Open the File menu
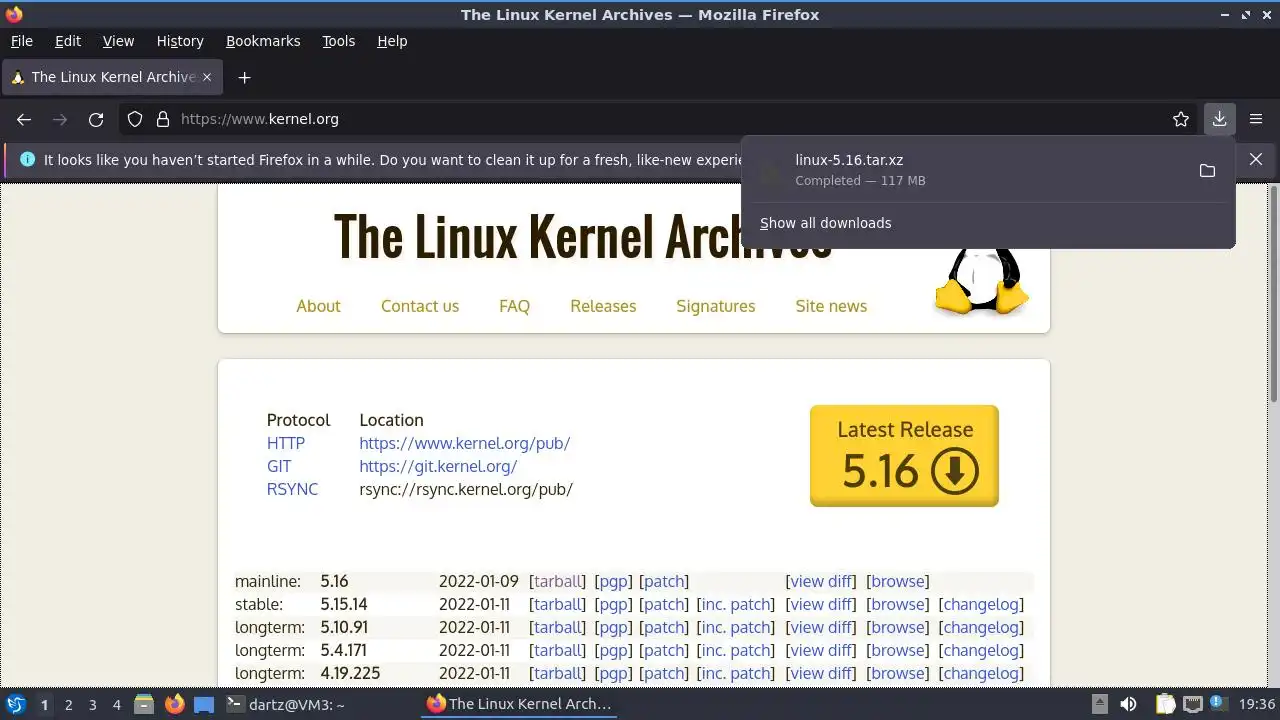The height and width of the screenshot is (720, 1280). 21,41
